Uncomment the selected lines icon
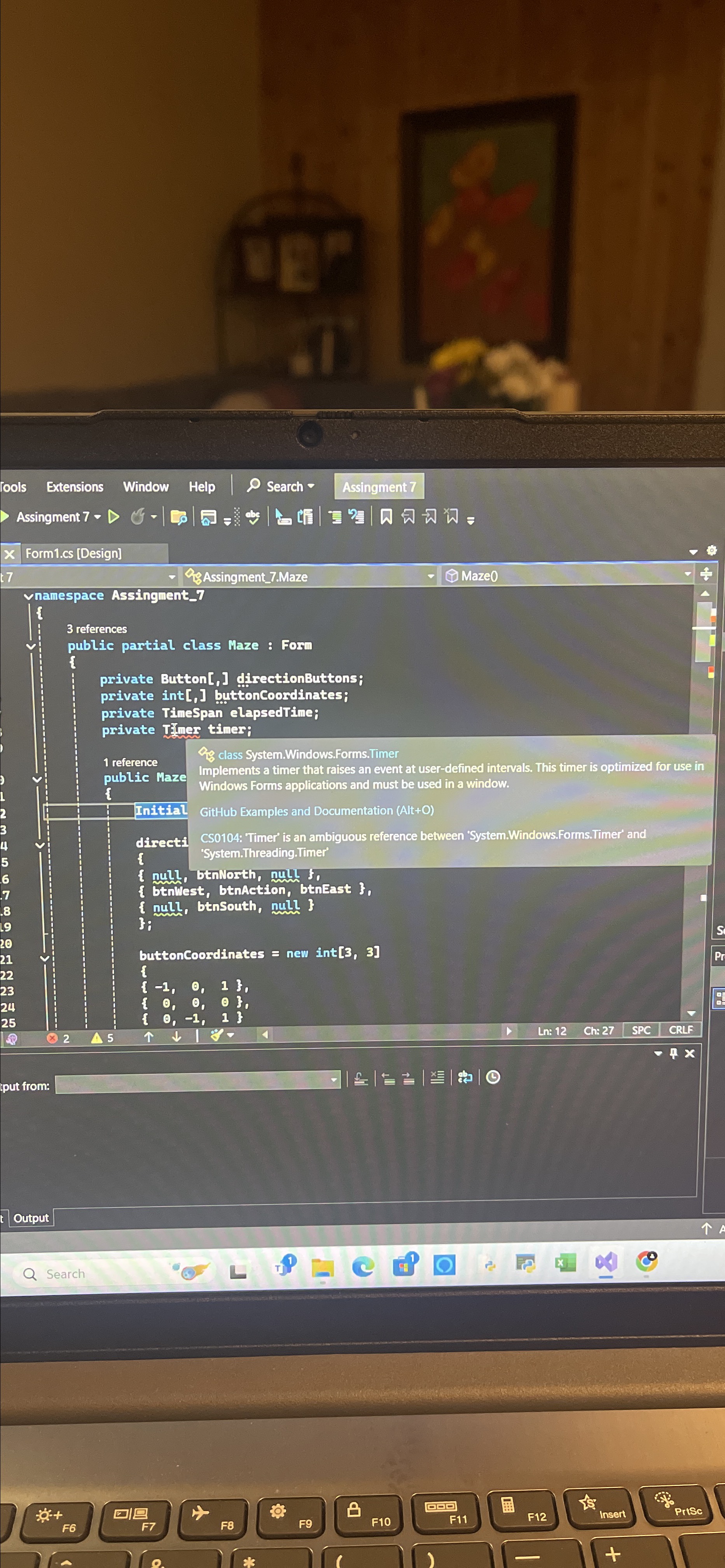This screenshot has width=725, height=1568. 357,517
